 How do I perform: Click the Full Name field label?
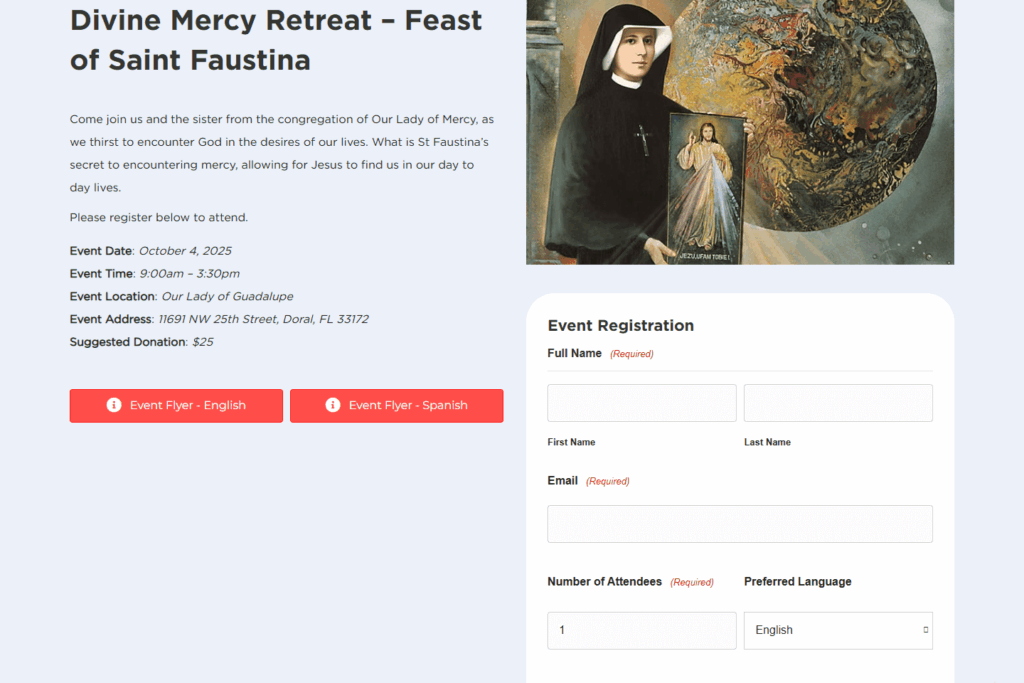click(x=575, y=353)
